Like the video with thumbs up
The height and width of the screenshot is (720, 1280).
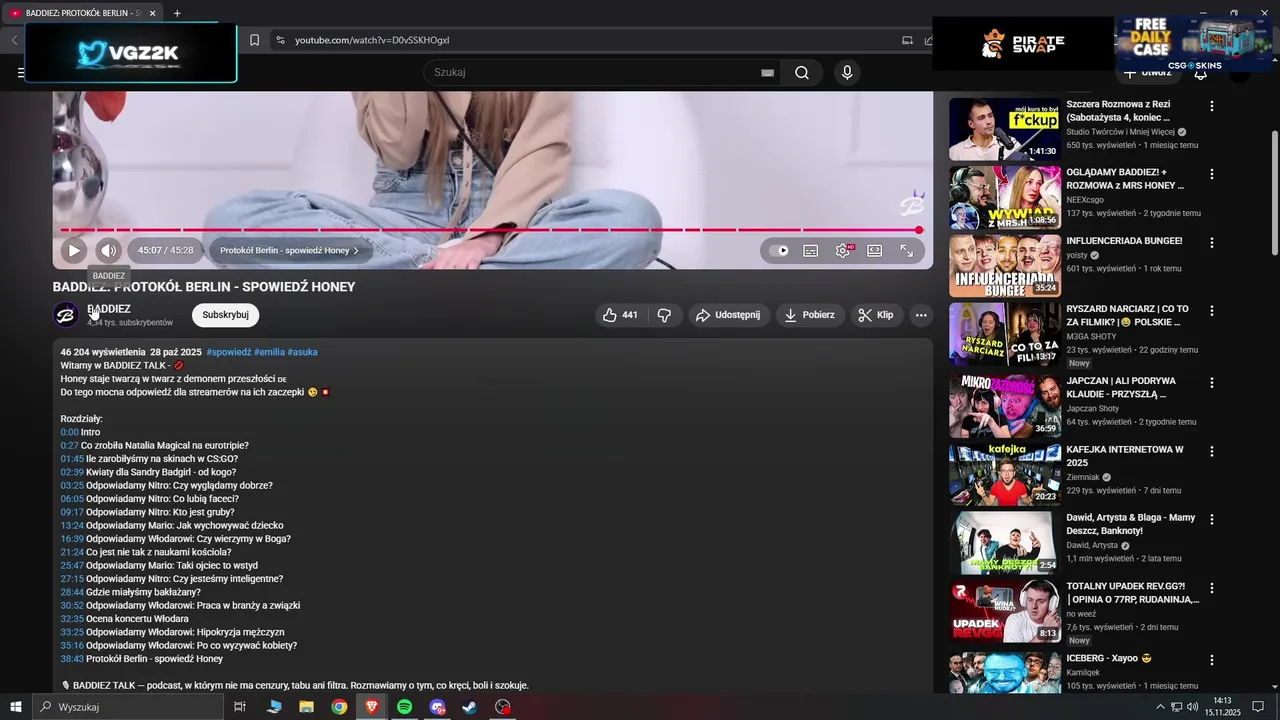620,315
